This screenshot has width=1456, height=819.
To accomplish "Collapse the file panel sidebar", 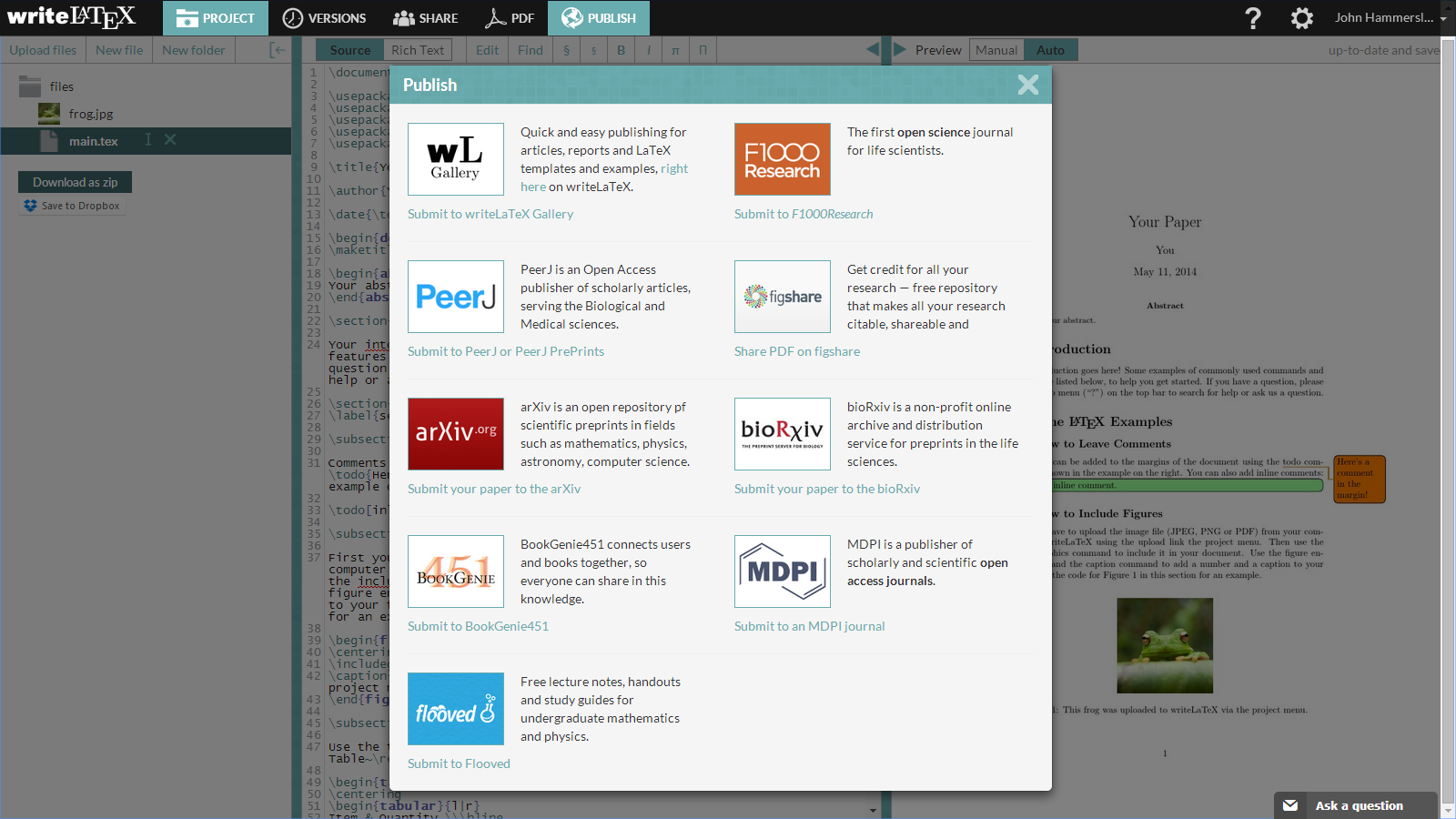I will pyautogui.click(x=278, y=50).
